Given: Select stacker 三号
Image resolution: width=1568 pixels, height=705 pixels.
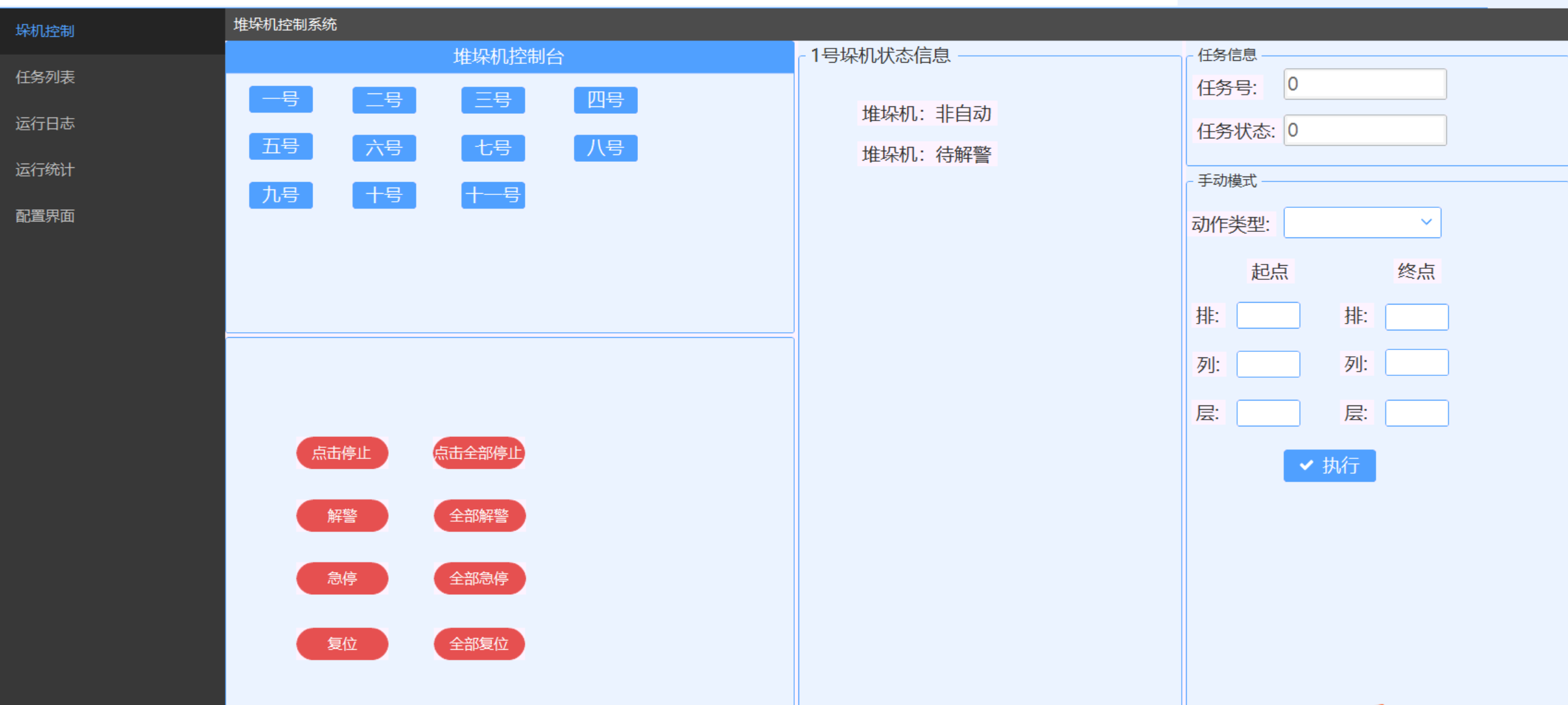Looking at the screenshot, I should coord(493,100).
